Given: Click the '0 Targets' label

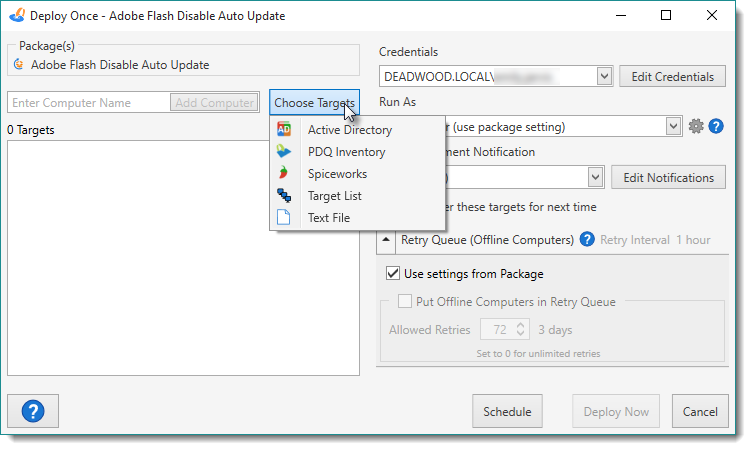Looking at the screenshot, I should (x=31, y=130).
